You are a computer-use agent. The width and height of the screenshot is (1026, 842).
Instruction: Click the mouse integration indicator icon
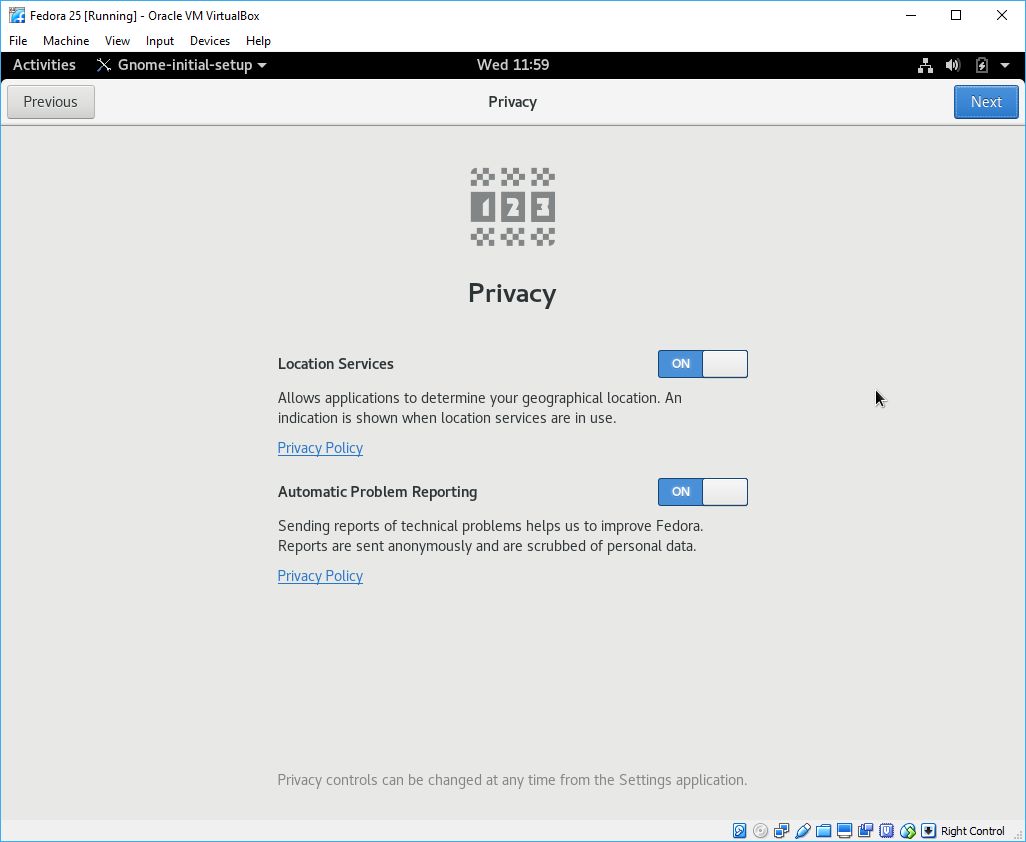pyautogui.click(x=907, y=831)
